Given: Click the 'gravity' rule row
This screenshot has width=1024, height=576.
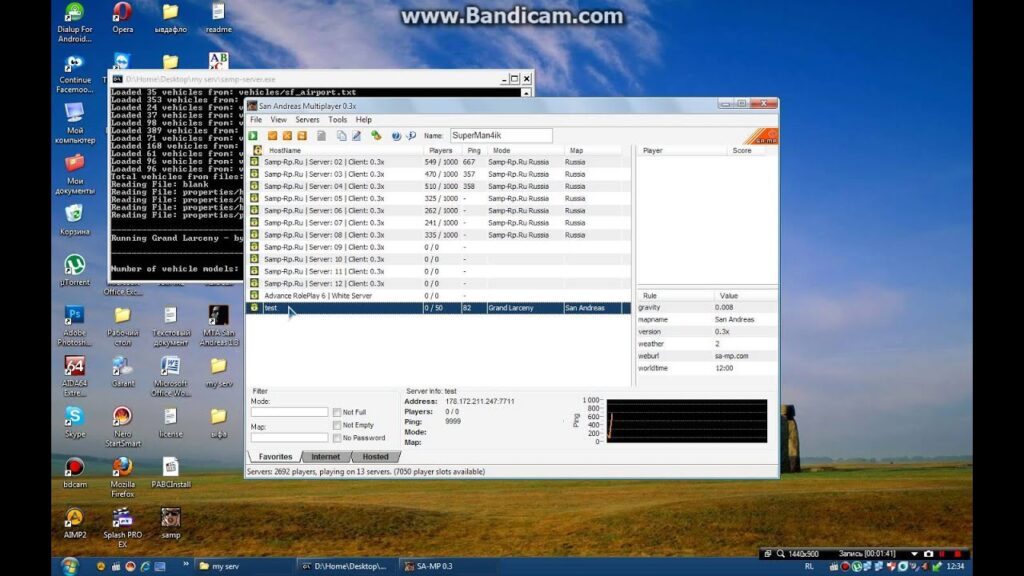Looking at the screenshot, I should click(x=707, y=307).
